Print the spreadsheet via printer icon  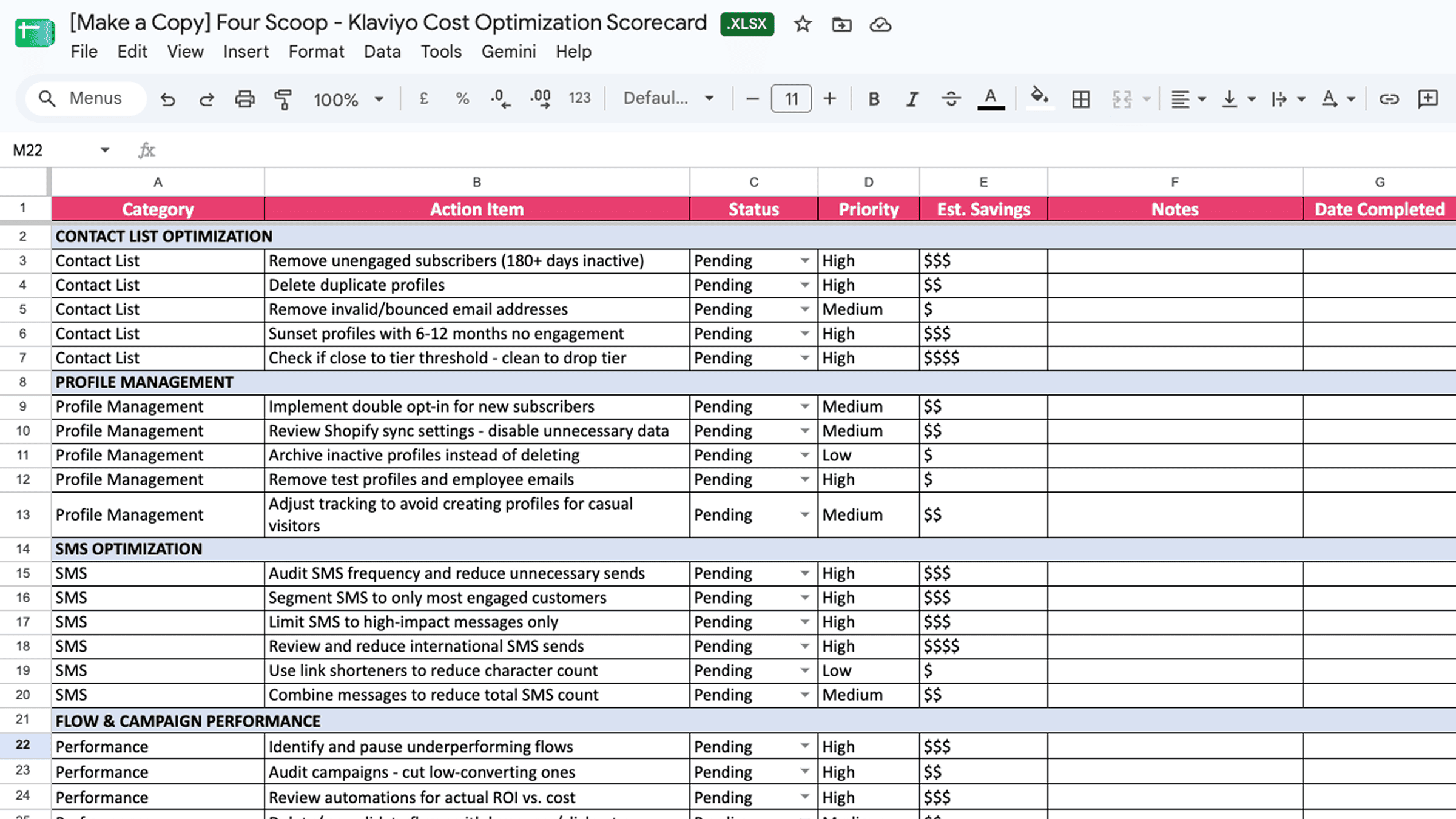pyautogui.click(x=244, y=99)
